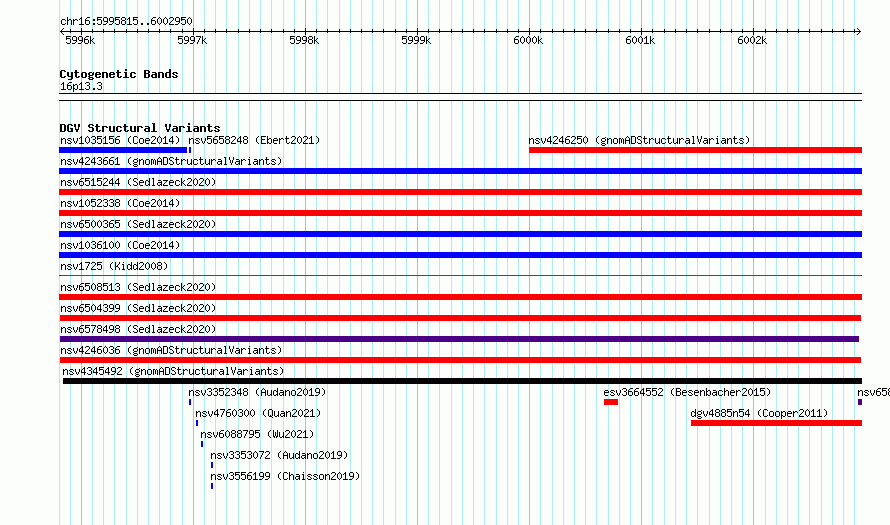Select dgv4885n54 (Cooper2011) label
The width and height of the screenshot is (890, 525).
click(759, 413)
